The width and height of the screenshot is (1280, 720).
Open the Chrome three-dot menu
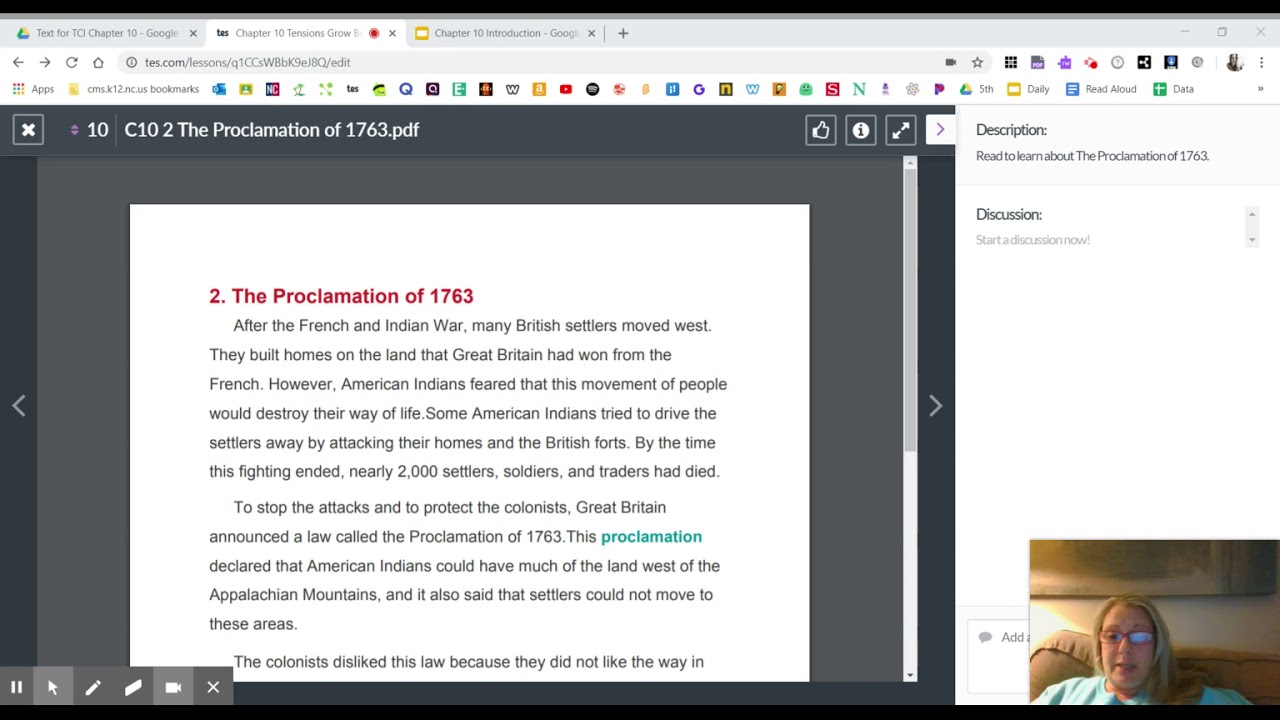coord(1262,62)
